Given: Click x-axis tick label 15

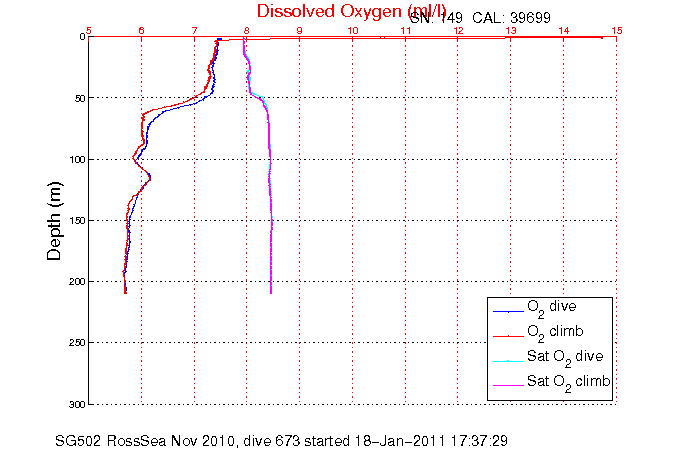Looking at the screenshot, I should point(617,30).
